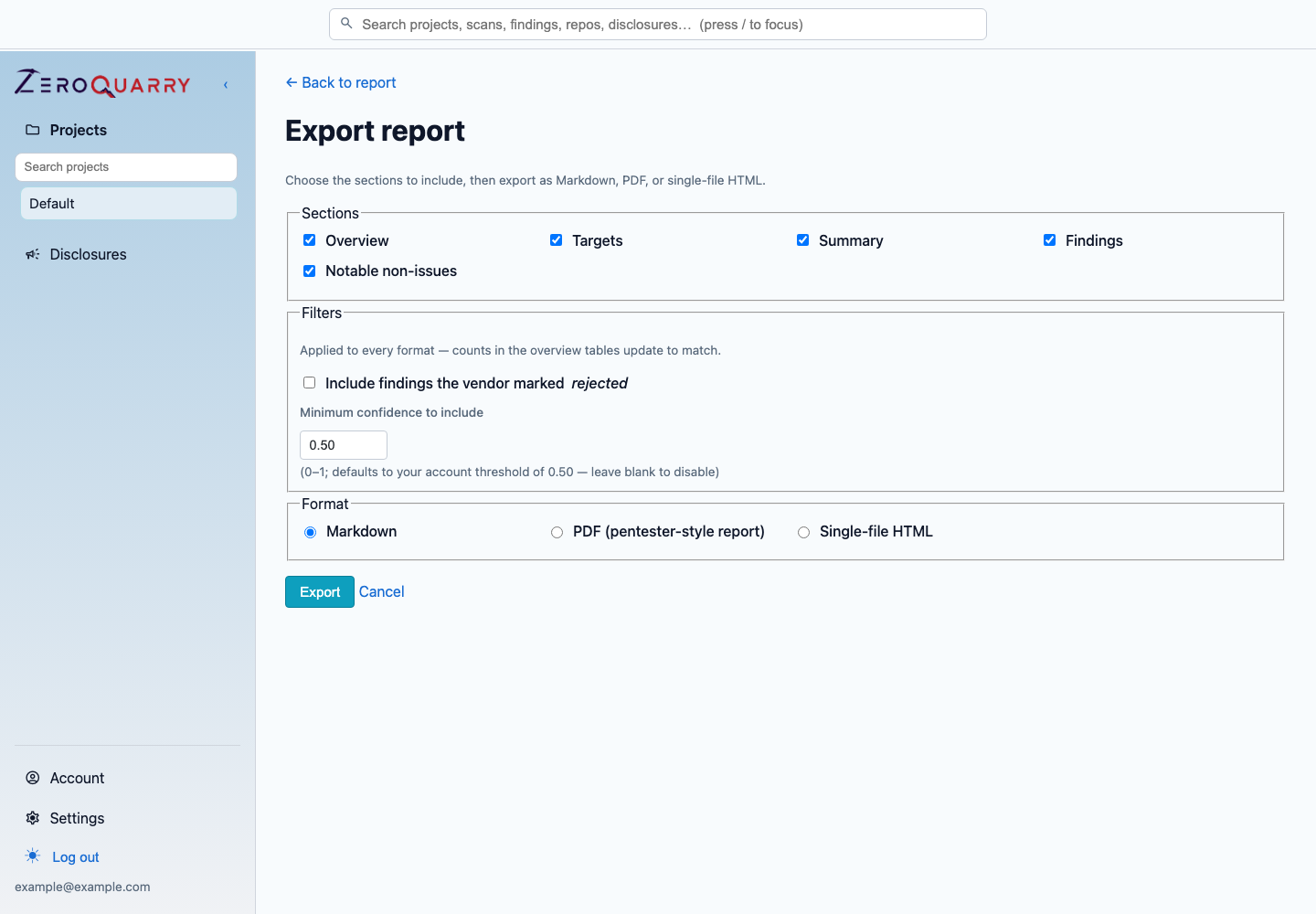Focus the global search box

coord(658,25)
